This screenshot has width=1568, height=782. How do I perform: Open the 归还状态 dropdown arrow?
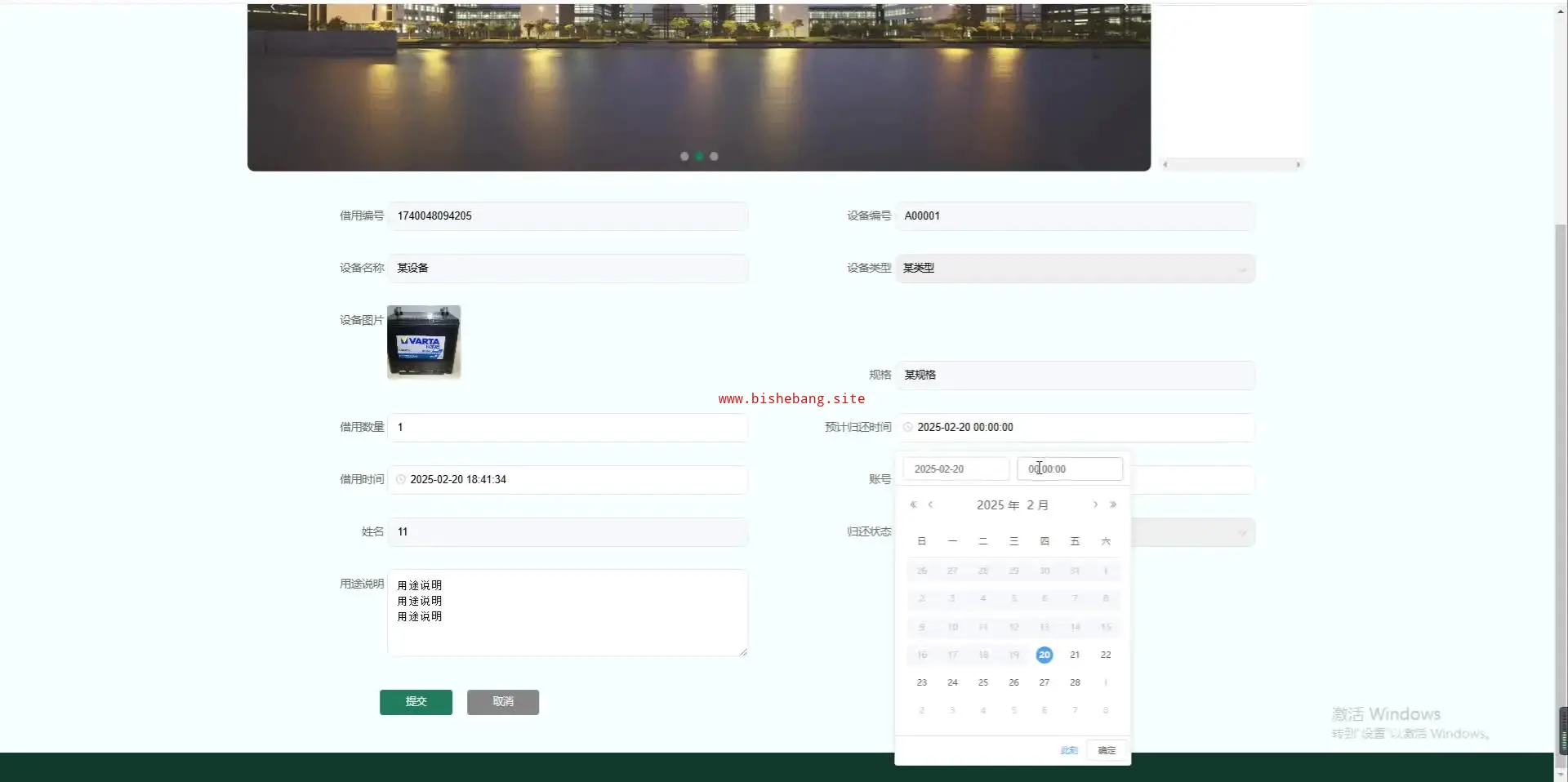pos(1241,533)
